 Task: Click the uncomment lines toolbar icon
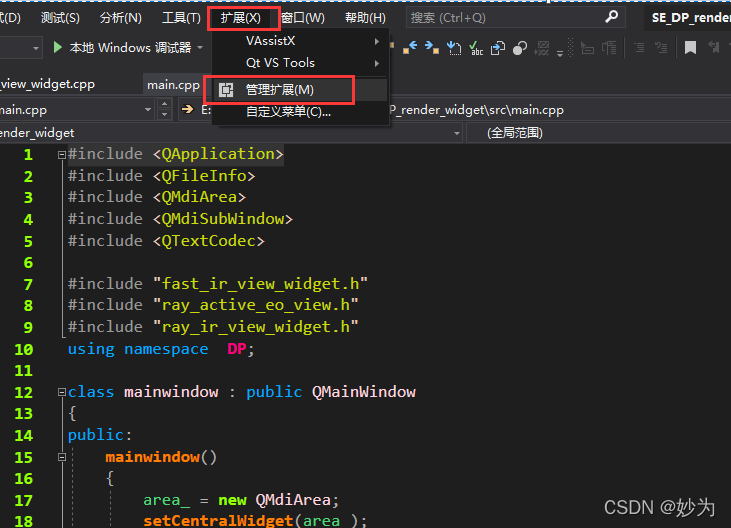[x=661, y=48]
